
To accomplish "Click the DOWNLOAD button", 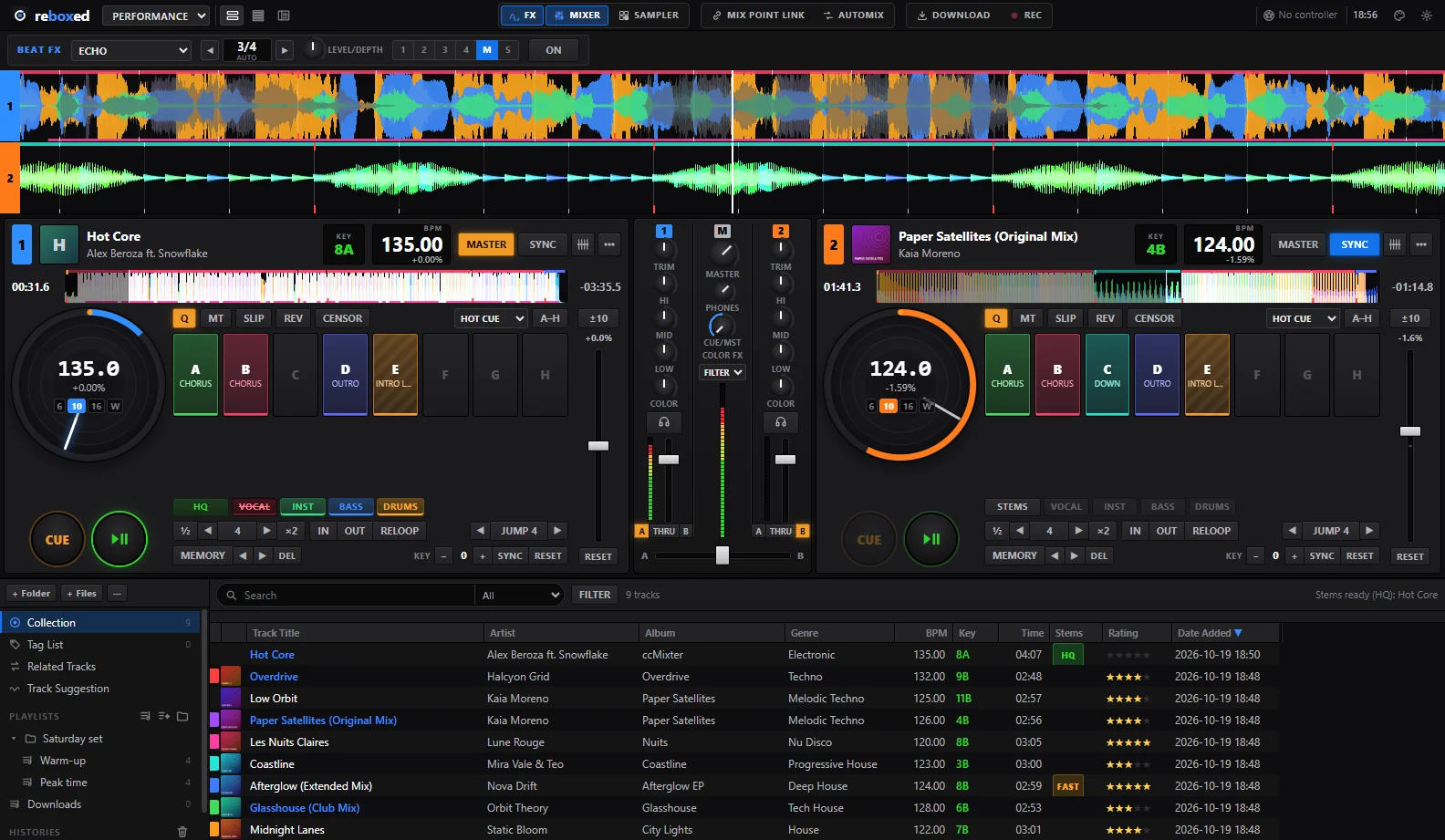I will 953,16.
